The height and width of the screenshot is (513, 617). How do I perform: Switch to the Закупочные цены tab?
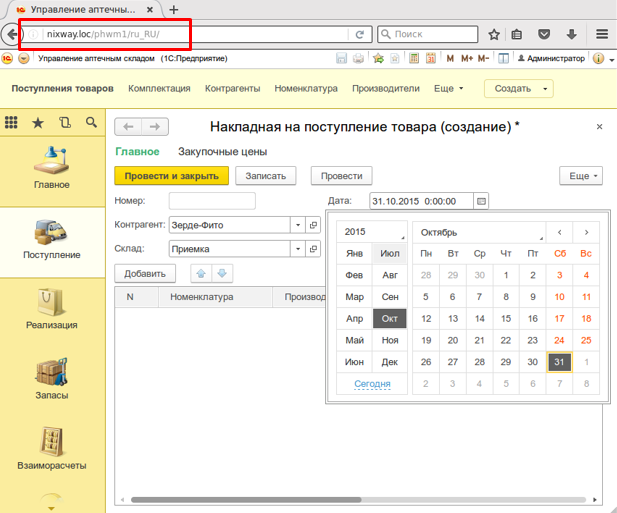[x=221, y=152]
